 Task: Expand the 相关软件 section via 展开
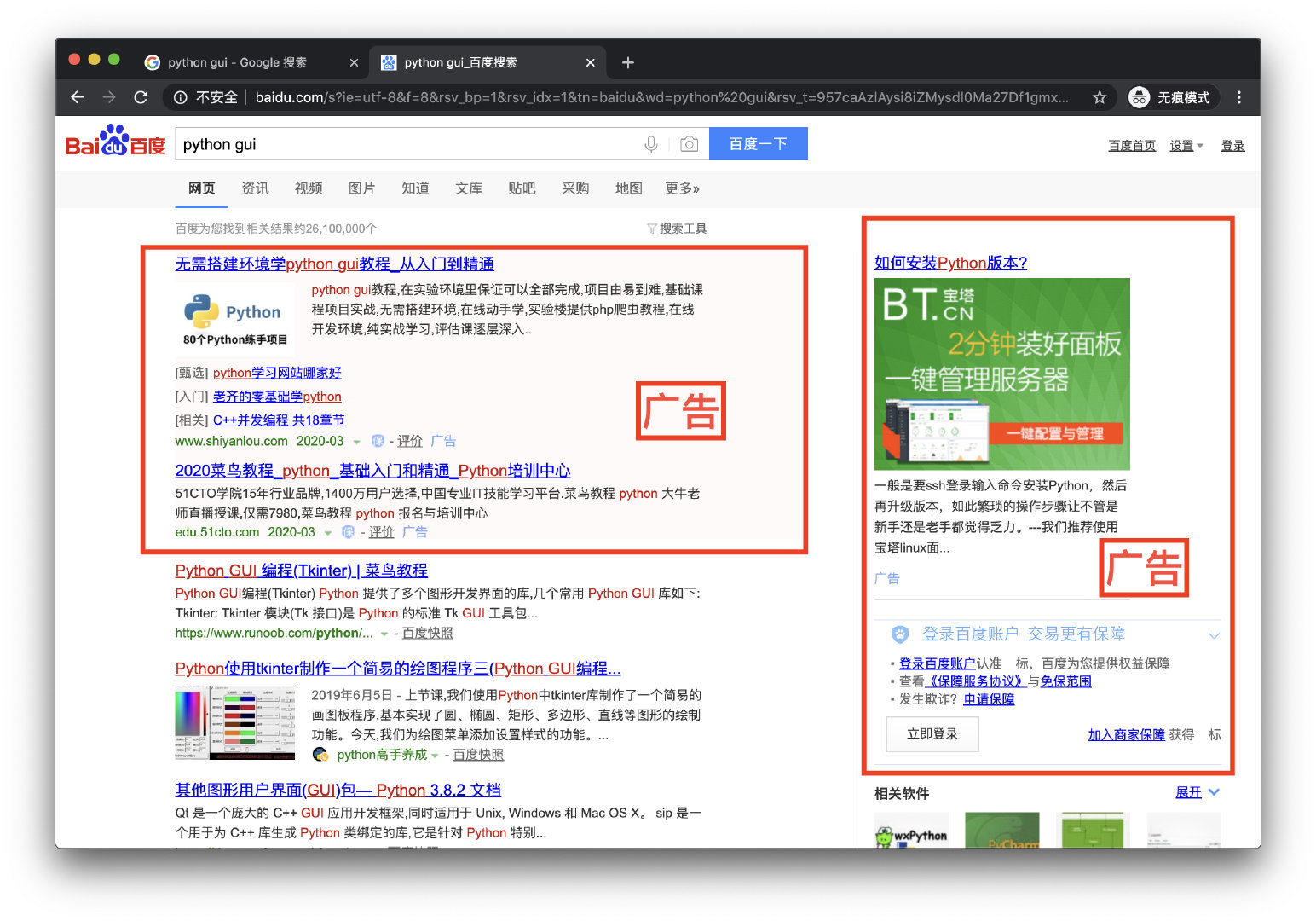(1197, 792)
